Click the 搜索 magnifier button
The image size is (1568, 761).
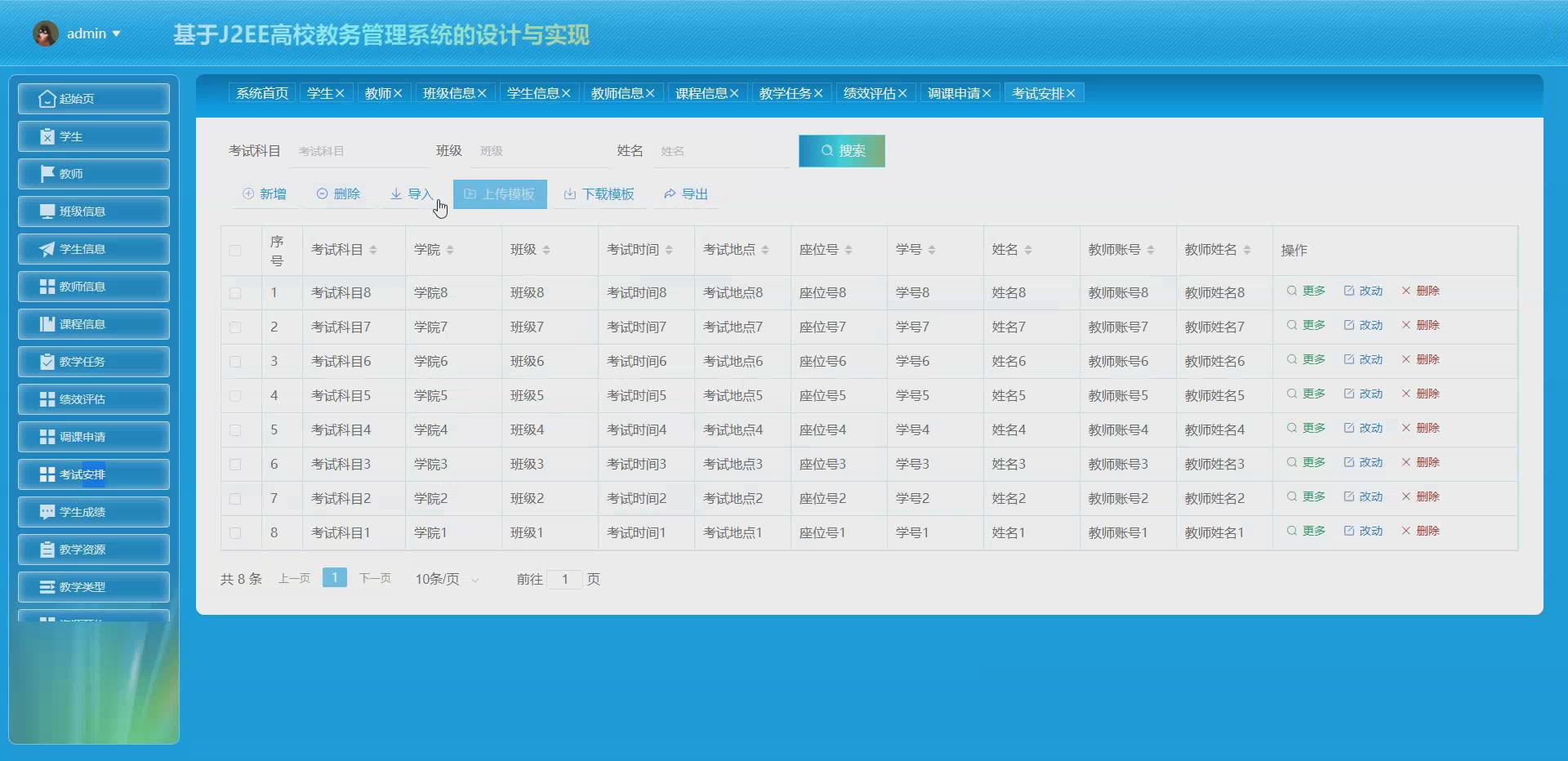(x=841, y=151)
